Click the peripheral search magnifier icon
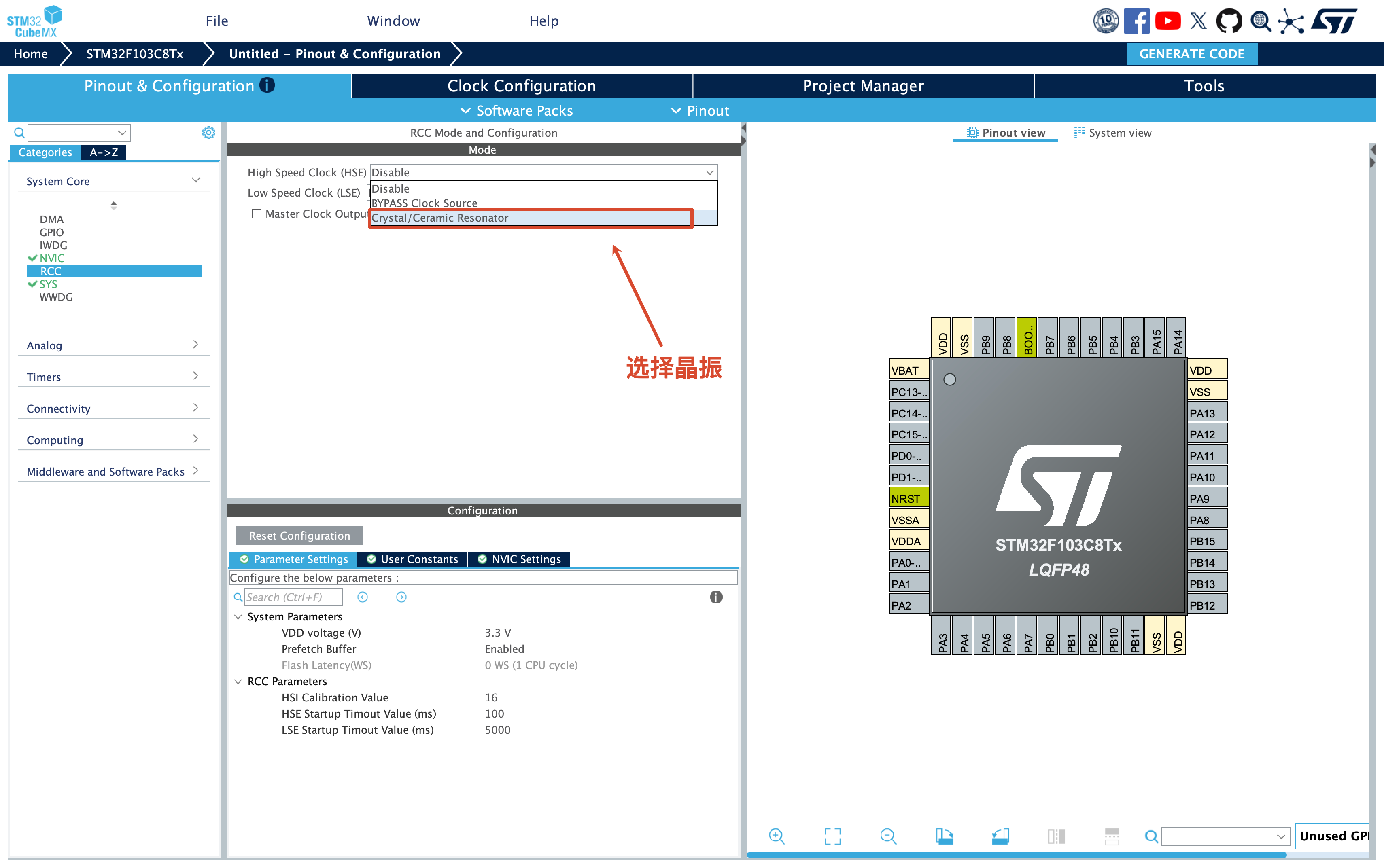Viewport: 1384px width, 868px height. pyautogui.click(x=19, y=133)
